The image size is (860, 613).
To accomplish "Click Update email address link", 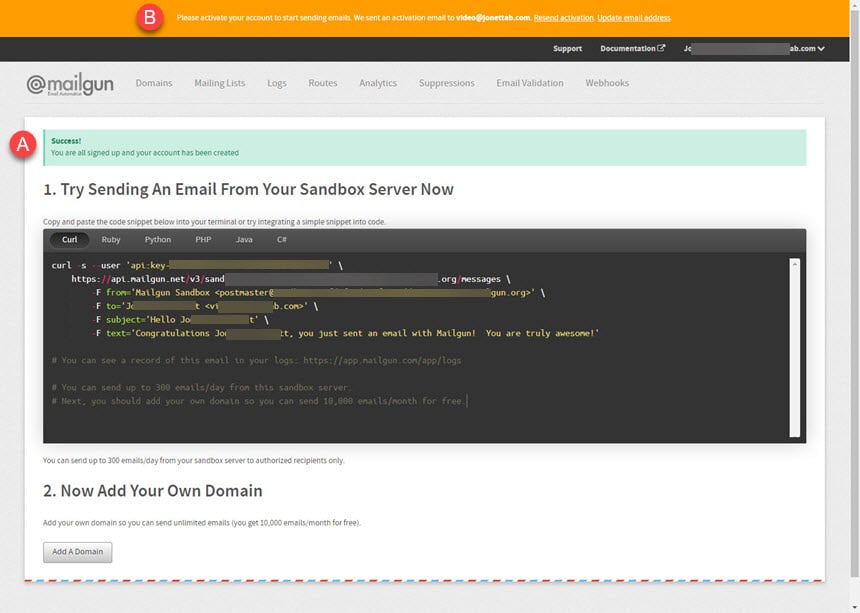I will [633, 18].
